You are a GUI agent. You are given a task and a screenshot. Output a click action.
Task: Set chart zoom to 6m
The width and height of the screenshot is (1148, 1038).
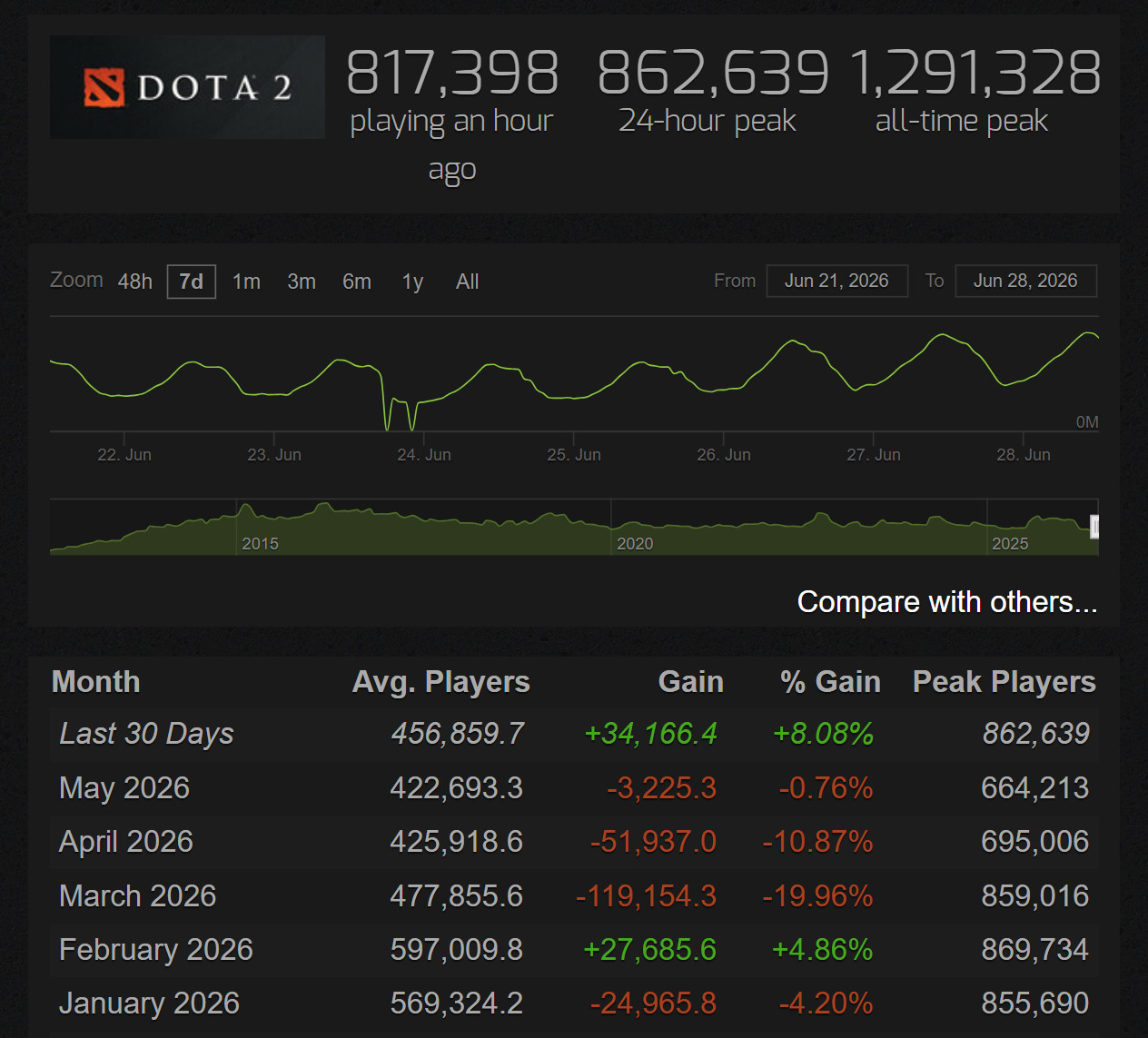coord(357,282)
